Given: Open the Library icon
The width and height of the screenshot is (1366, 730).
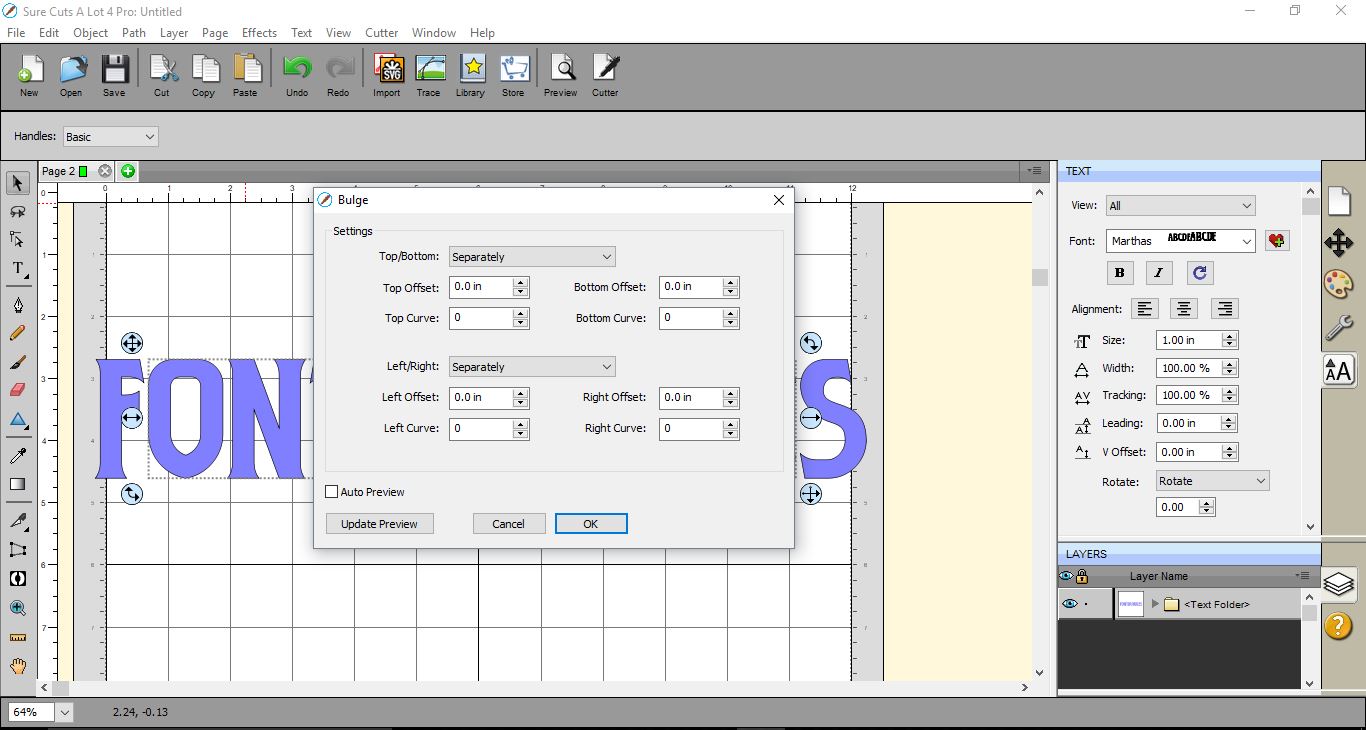Looking at the screenshot, I should tap(471, 75).
